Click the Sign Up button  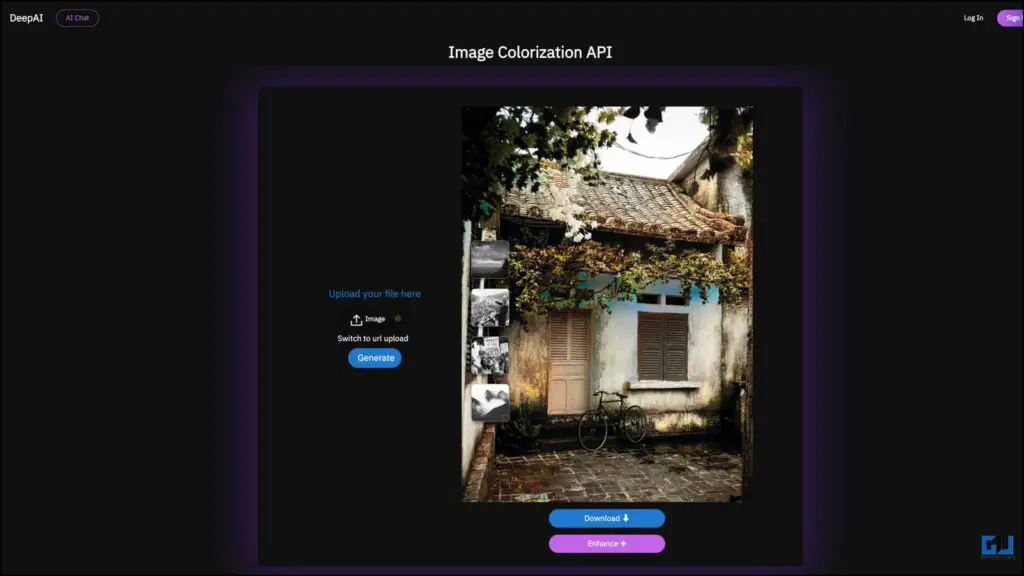1011,17
